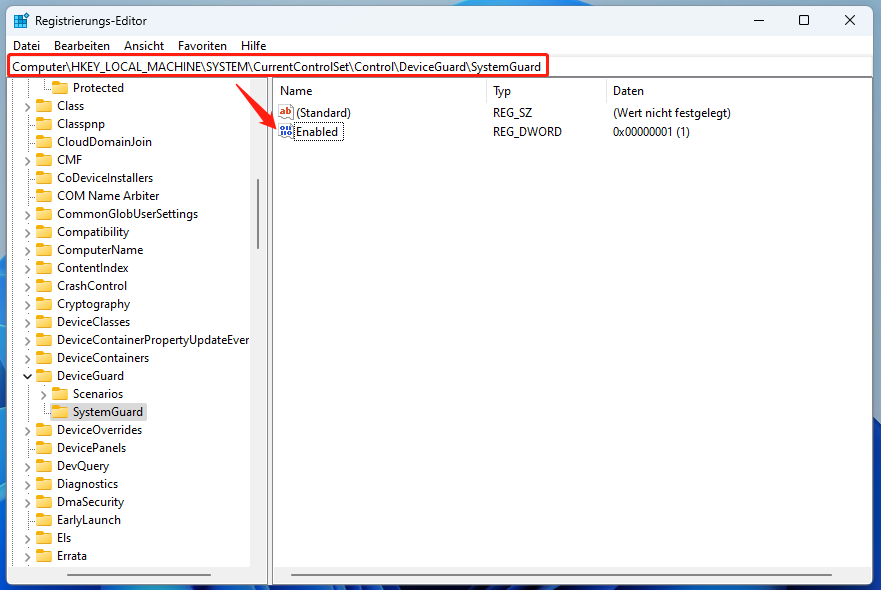Click the ComputerName folder icon
Screen dimensions: 881x590
(44, 249)
